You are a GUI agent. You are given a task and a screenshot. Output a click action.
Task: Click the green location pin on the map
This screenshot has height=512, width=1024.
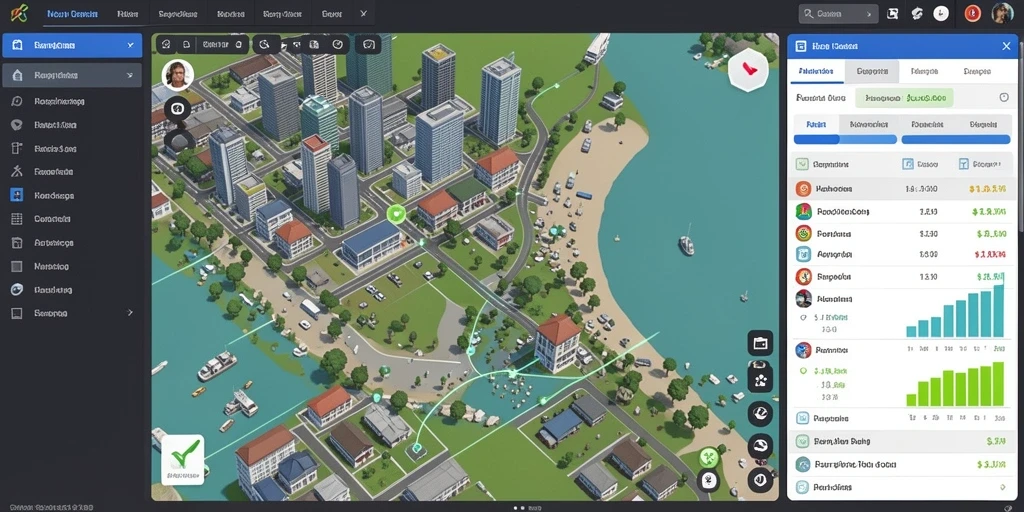click(x=396, y=214)
